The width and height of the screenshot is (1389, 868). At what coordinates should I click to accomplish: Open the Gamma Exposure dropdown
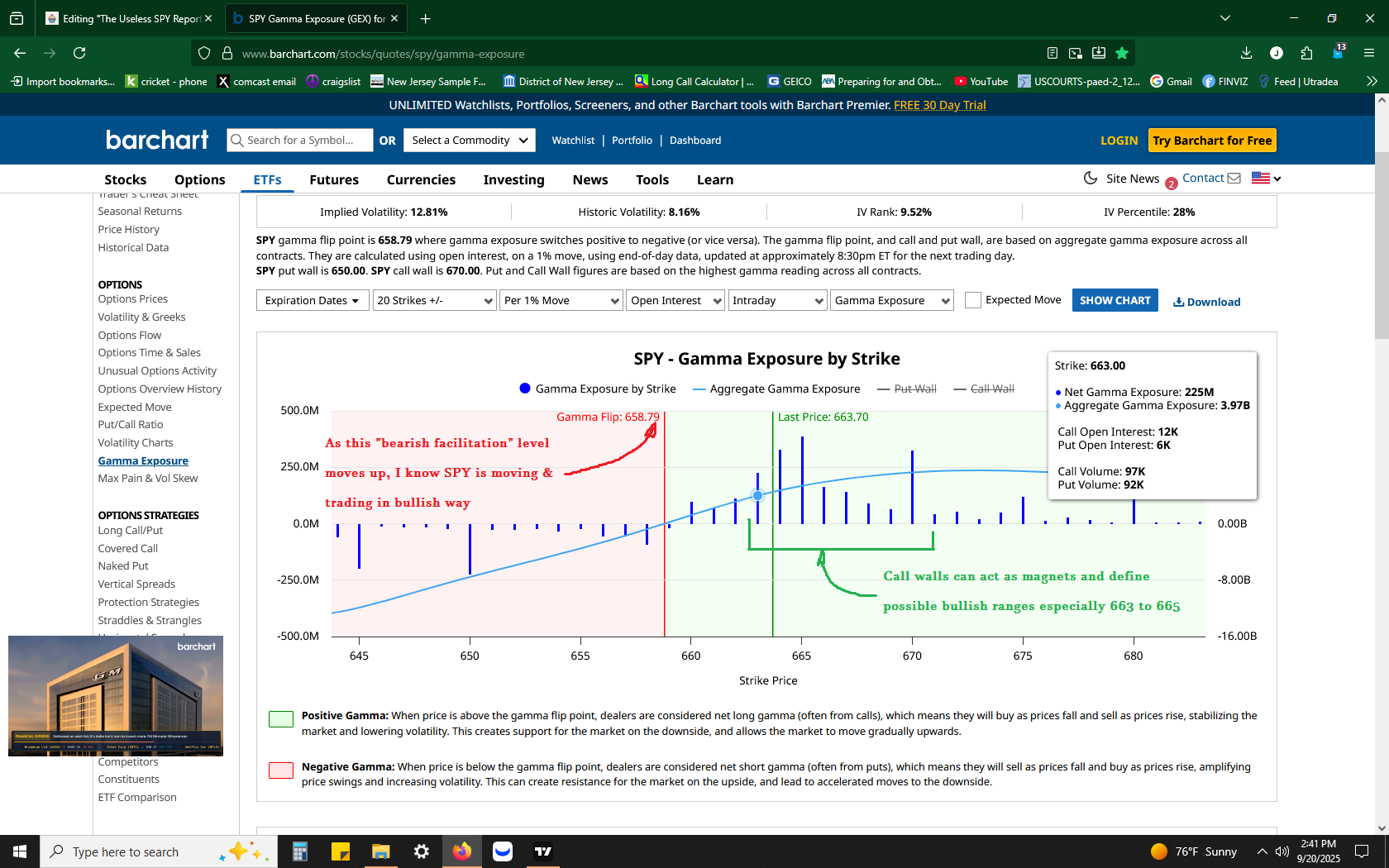coord(892,300)
